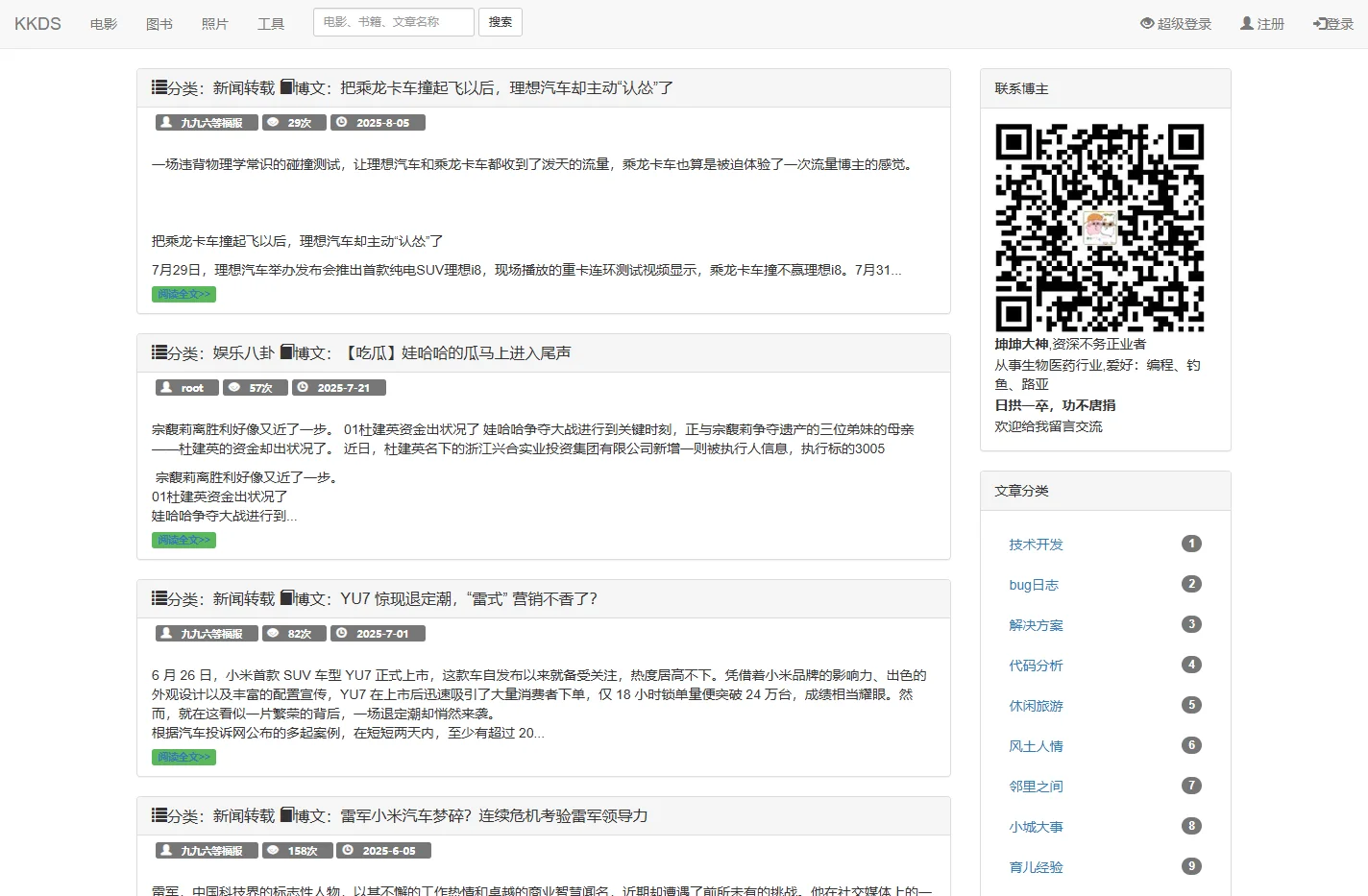Click the 联系博主 panel heading
The height and width of the screenshot is (896, 1368).
click(1106, 88)
